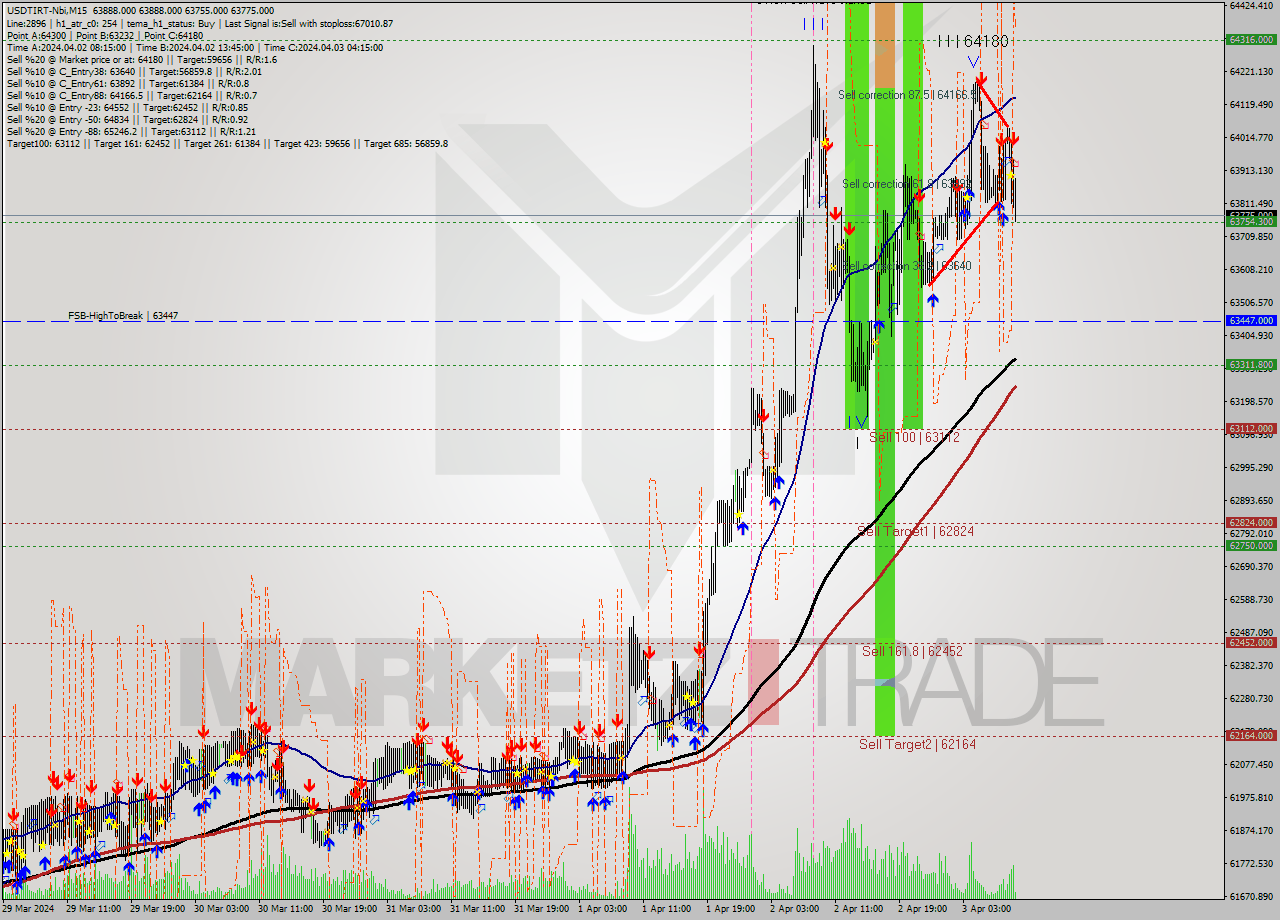
Task: Click the green 62750.000 price tag
Action: click(x=1250, y=545)
